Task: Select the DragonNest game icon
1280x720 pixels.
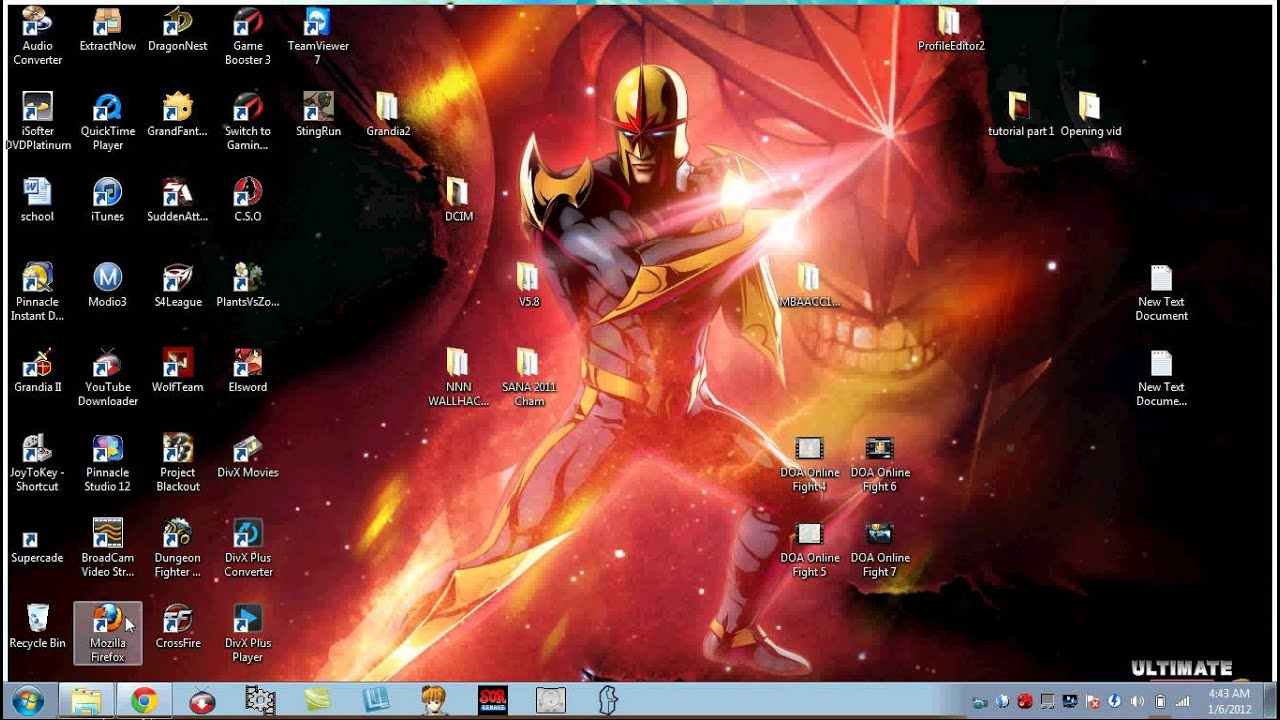Action: point(178,29)
